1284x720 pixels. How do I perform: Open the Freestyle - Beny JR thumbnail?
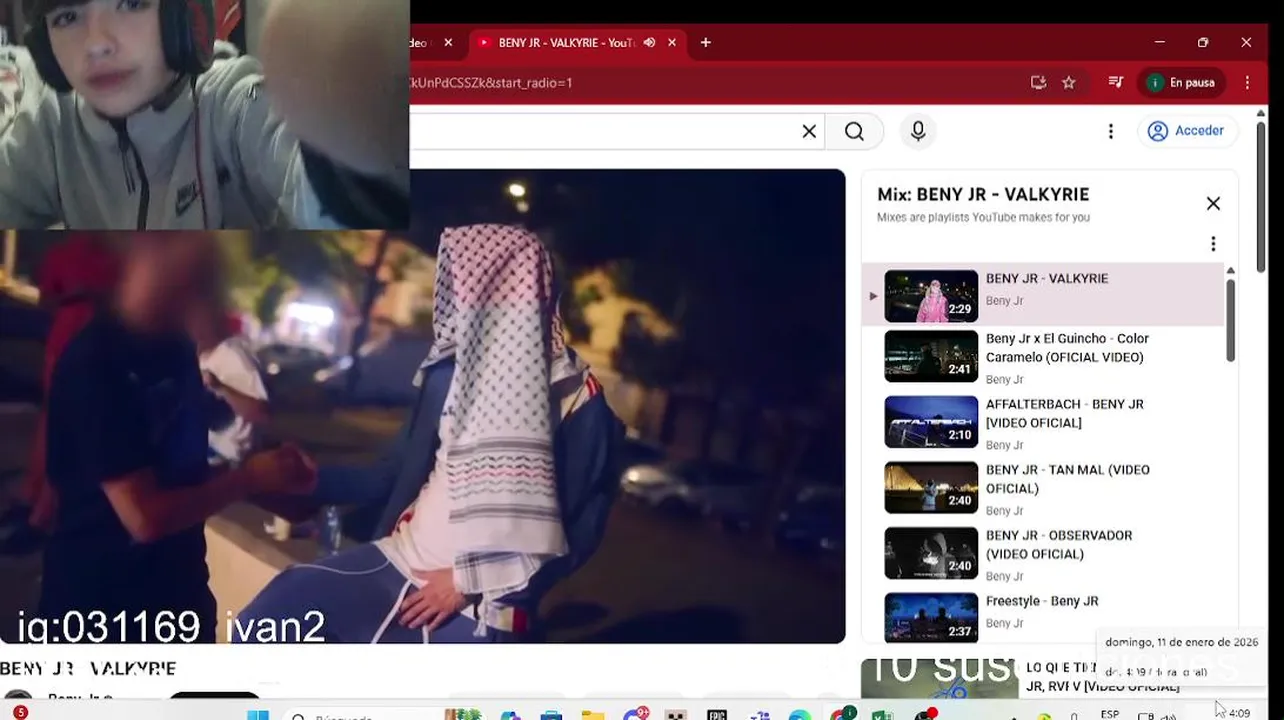pyautogui.click(x=931, y=617)
